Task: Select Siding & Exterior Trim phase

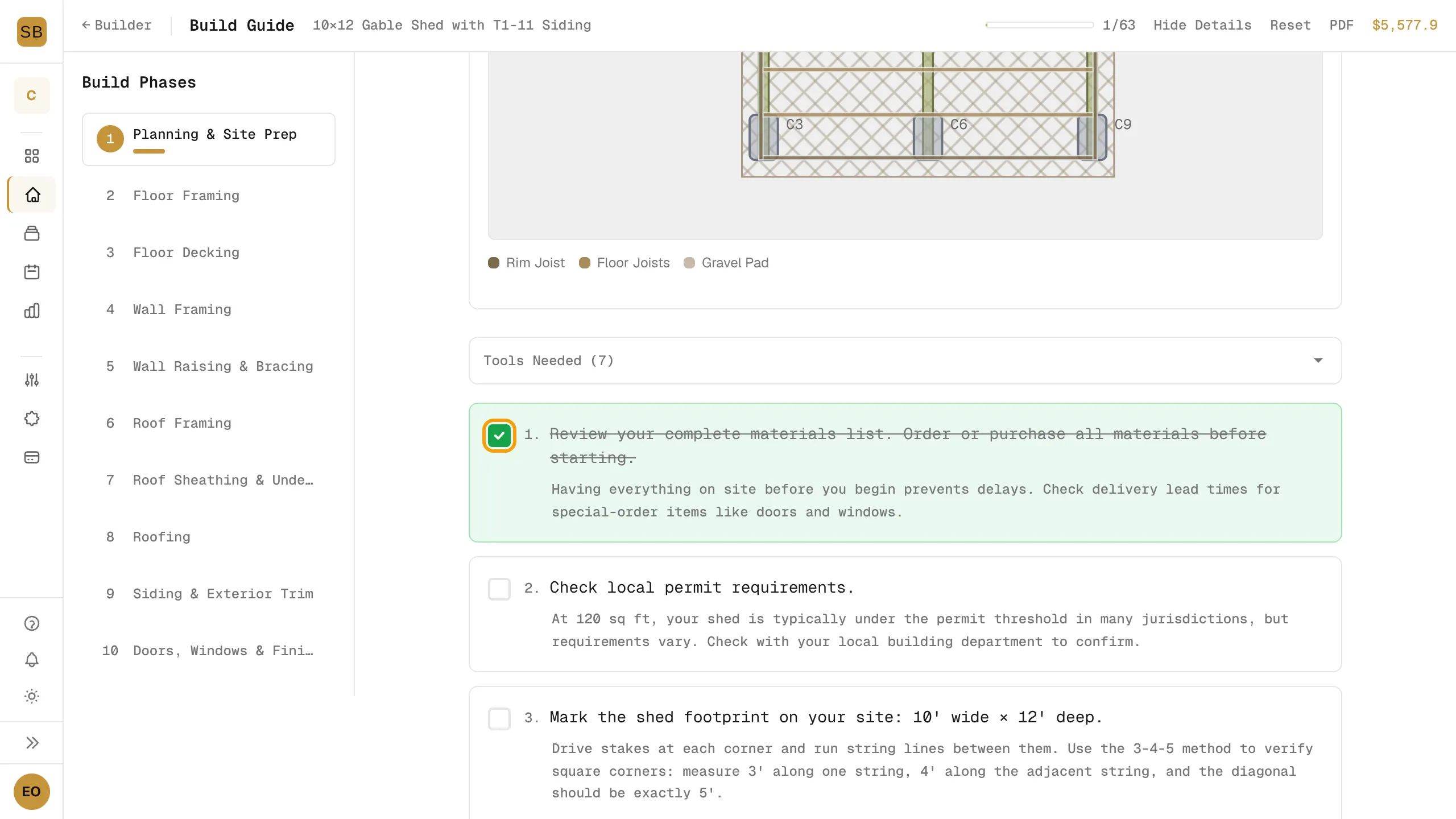Action: [x=209, y=594]
